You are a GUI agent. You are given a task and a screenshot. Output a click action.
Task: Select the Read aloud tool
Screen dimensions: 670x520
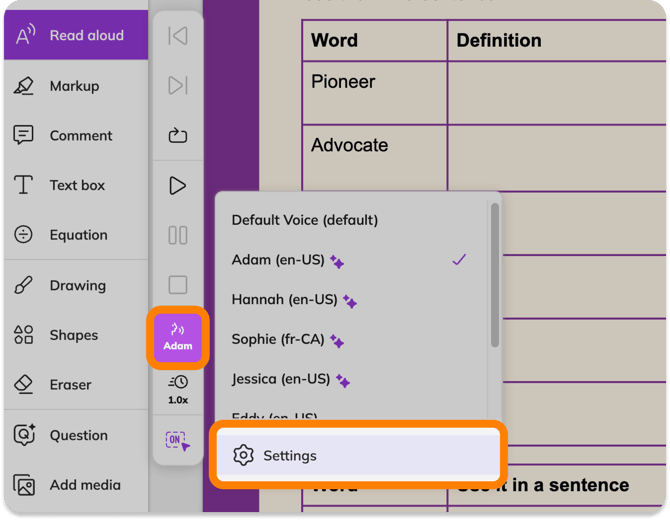point(76,35)
